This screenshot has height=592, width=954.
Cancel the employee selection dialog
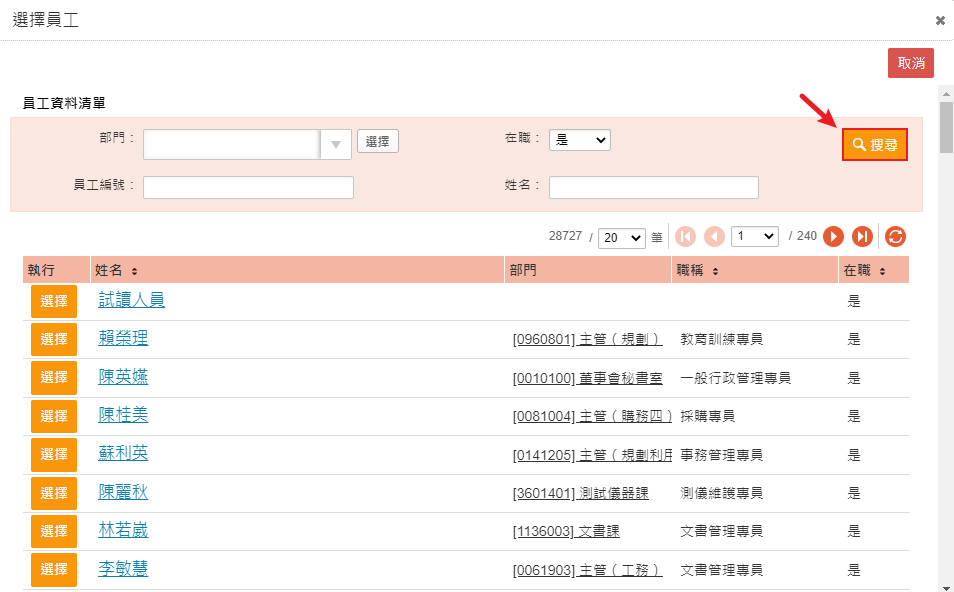911,63
